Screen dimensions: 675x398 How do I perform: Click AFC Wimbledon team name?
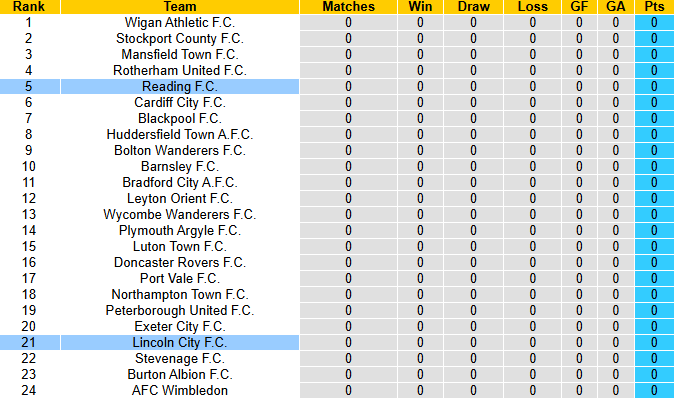(x=180, y=390)
